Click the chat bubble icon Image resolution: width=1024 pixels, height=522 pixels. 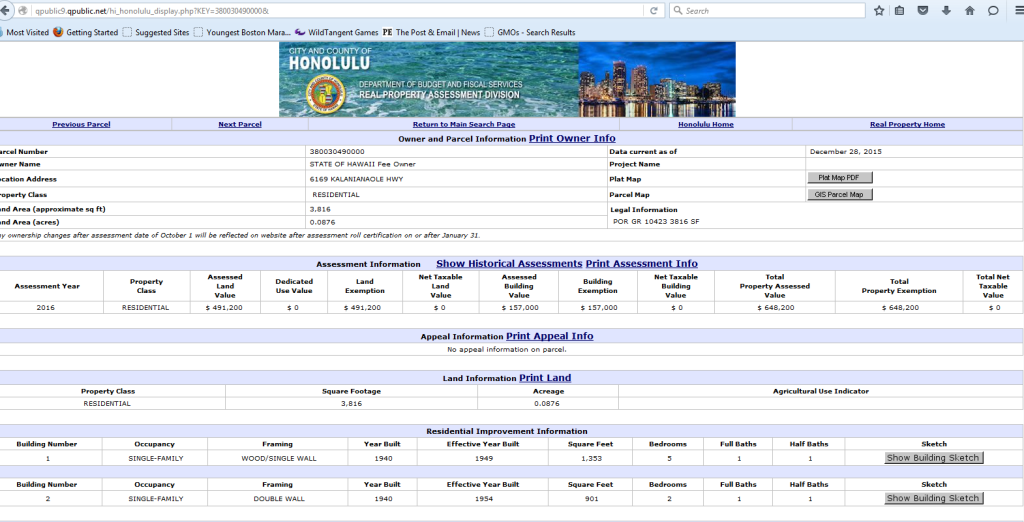(993, 11)
